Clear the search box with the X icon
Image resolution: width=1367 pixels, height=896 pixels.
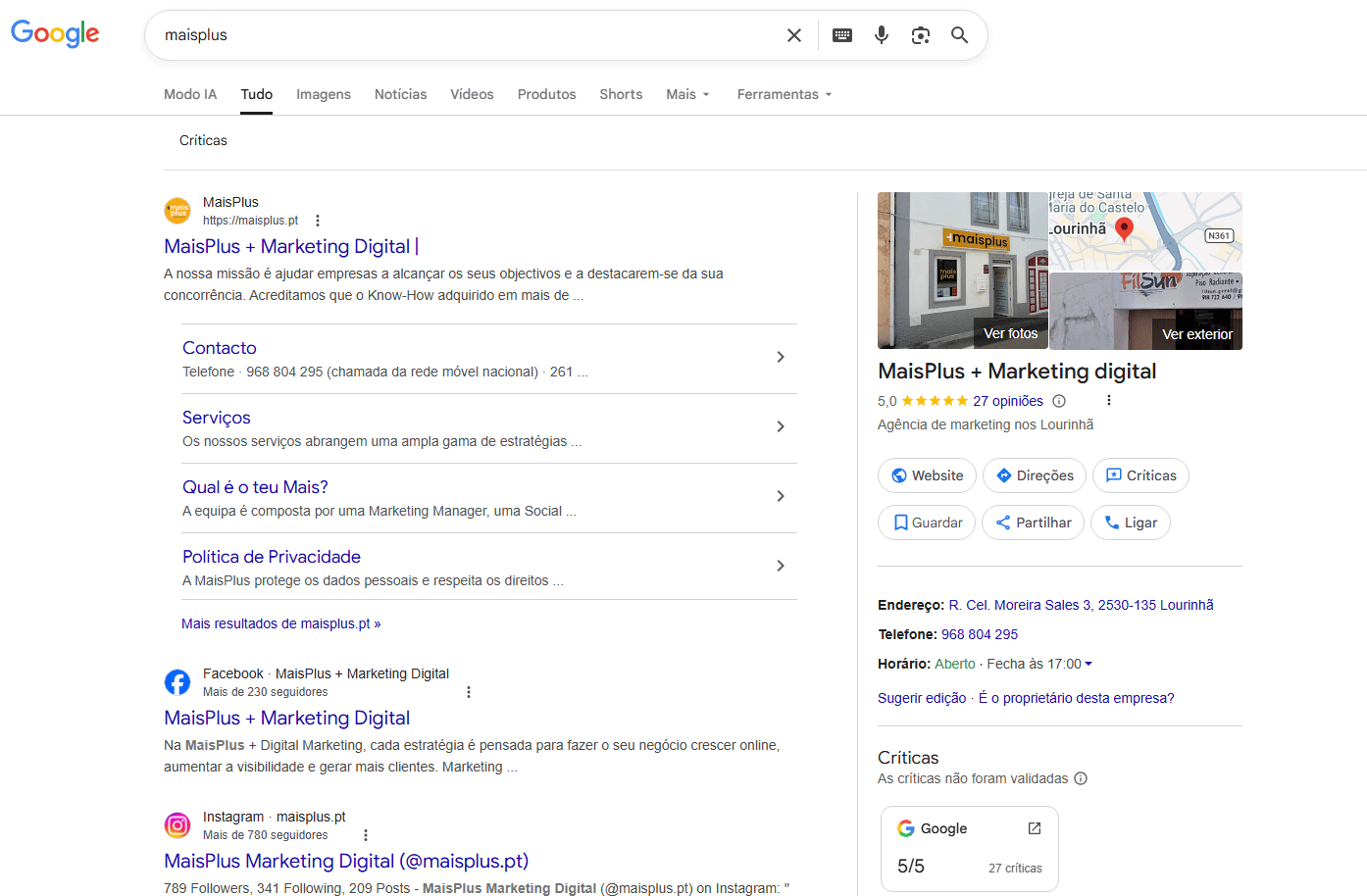tap(794, 35)
